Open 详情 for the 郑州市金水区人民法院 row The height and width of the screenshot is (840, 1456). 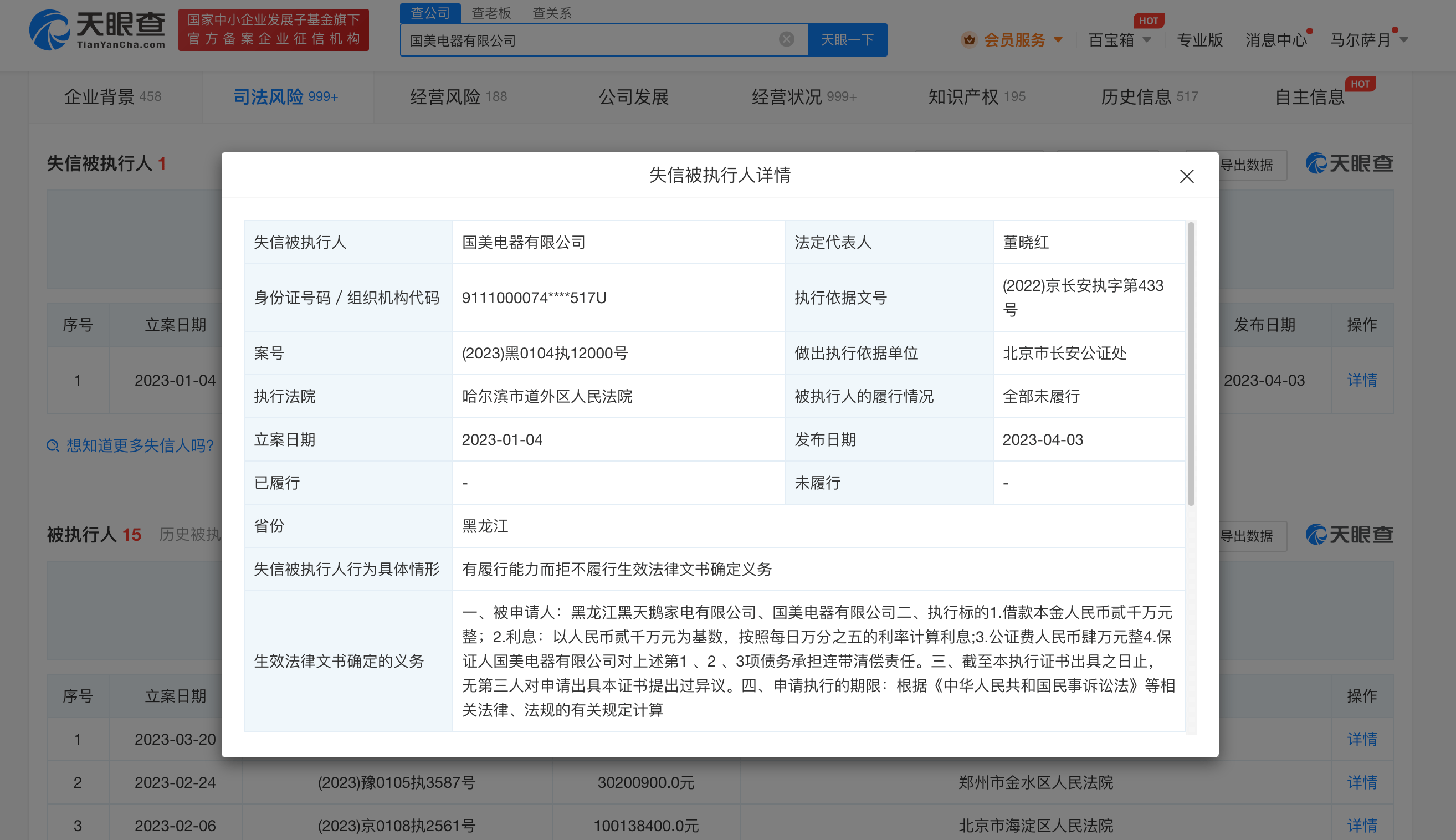click(1362, 782)
